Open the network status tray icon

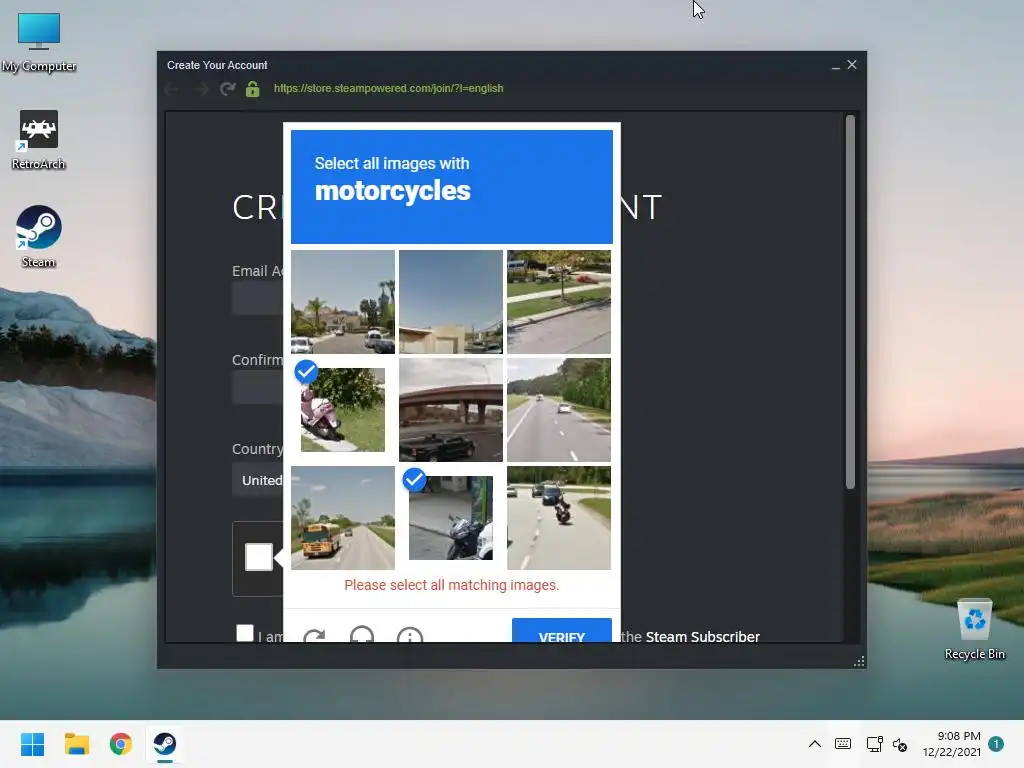pyautogui.click(x=874, y=744)
